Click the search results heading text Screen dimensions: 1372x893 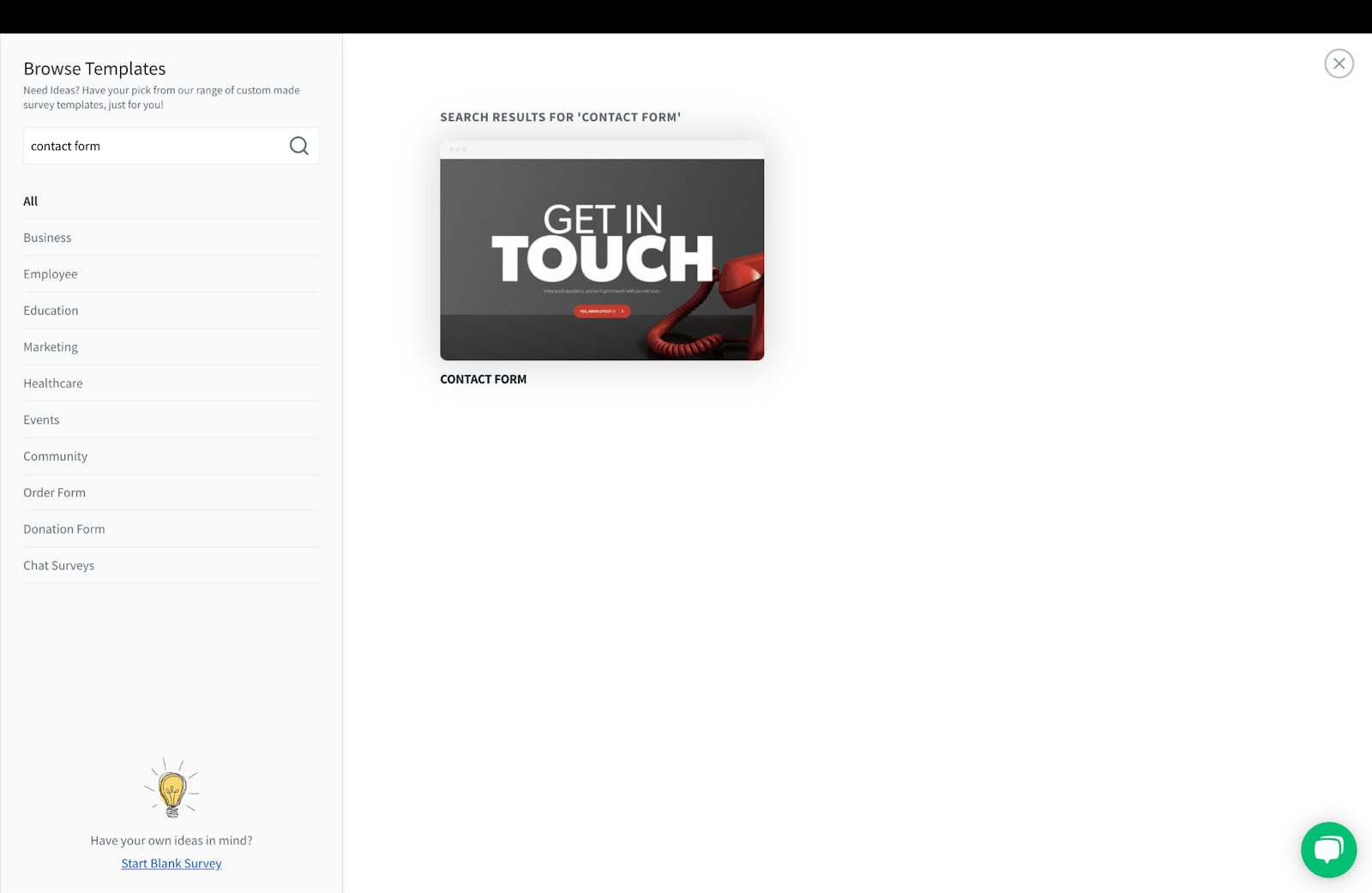pyautogui.click(x=561, y=118)
